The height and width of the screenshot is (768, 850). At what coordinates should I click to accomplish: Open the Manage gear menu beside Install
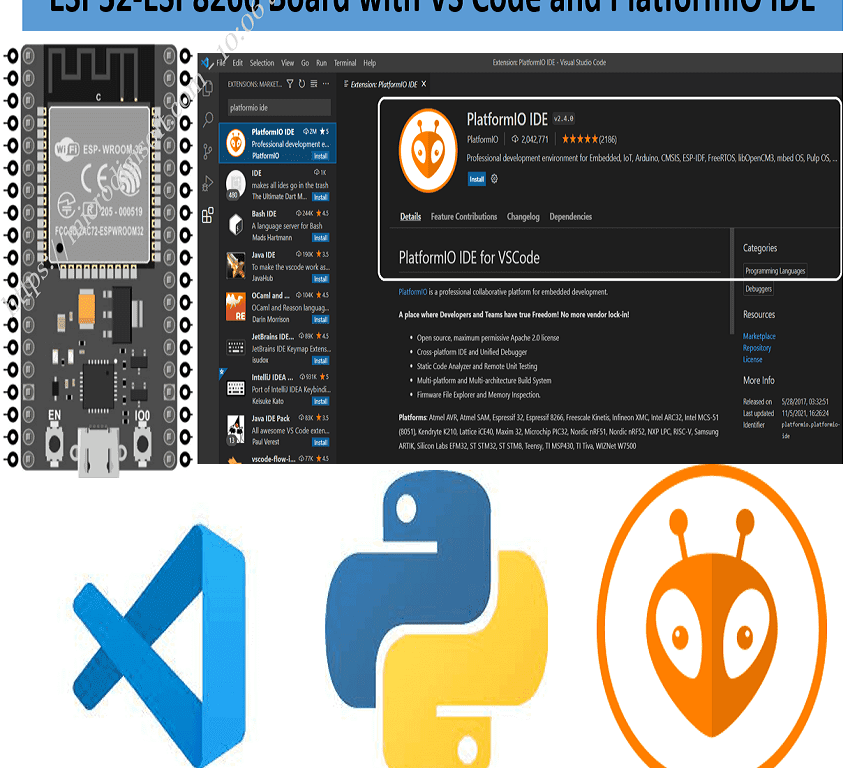point(494,180)
